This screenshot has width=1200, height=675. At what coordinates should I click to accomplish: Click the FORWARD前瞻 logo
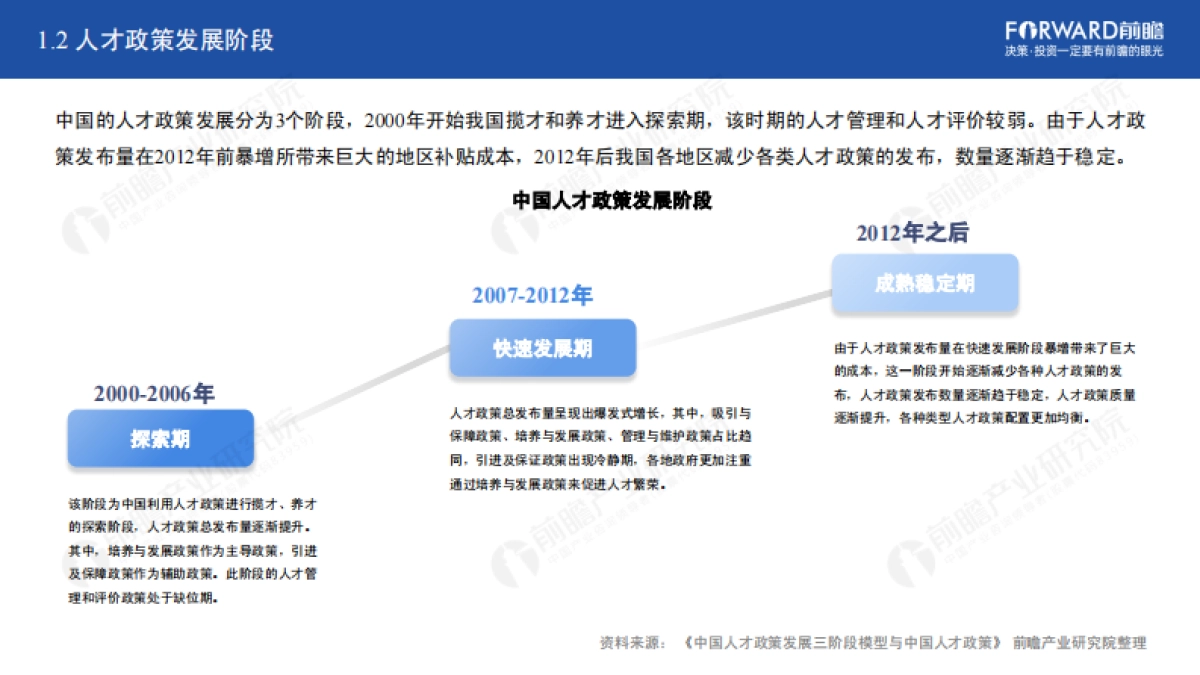point(1083,29)
